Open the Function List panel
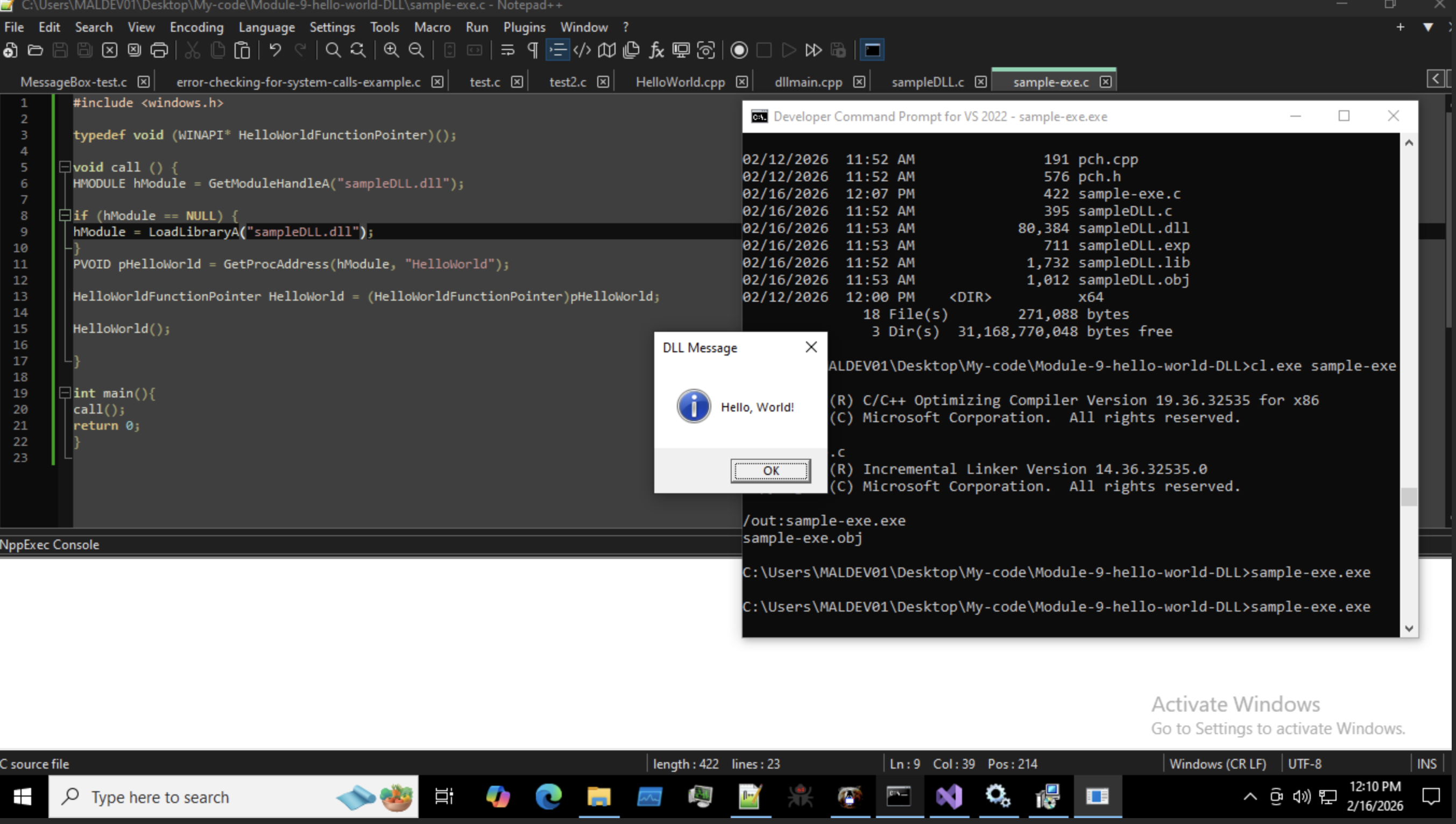The height and width of the screenshot is (824, 1456). coord(656,50)
